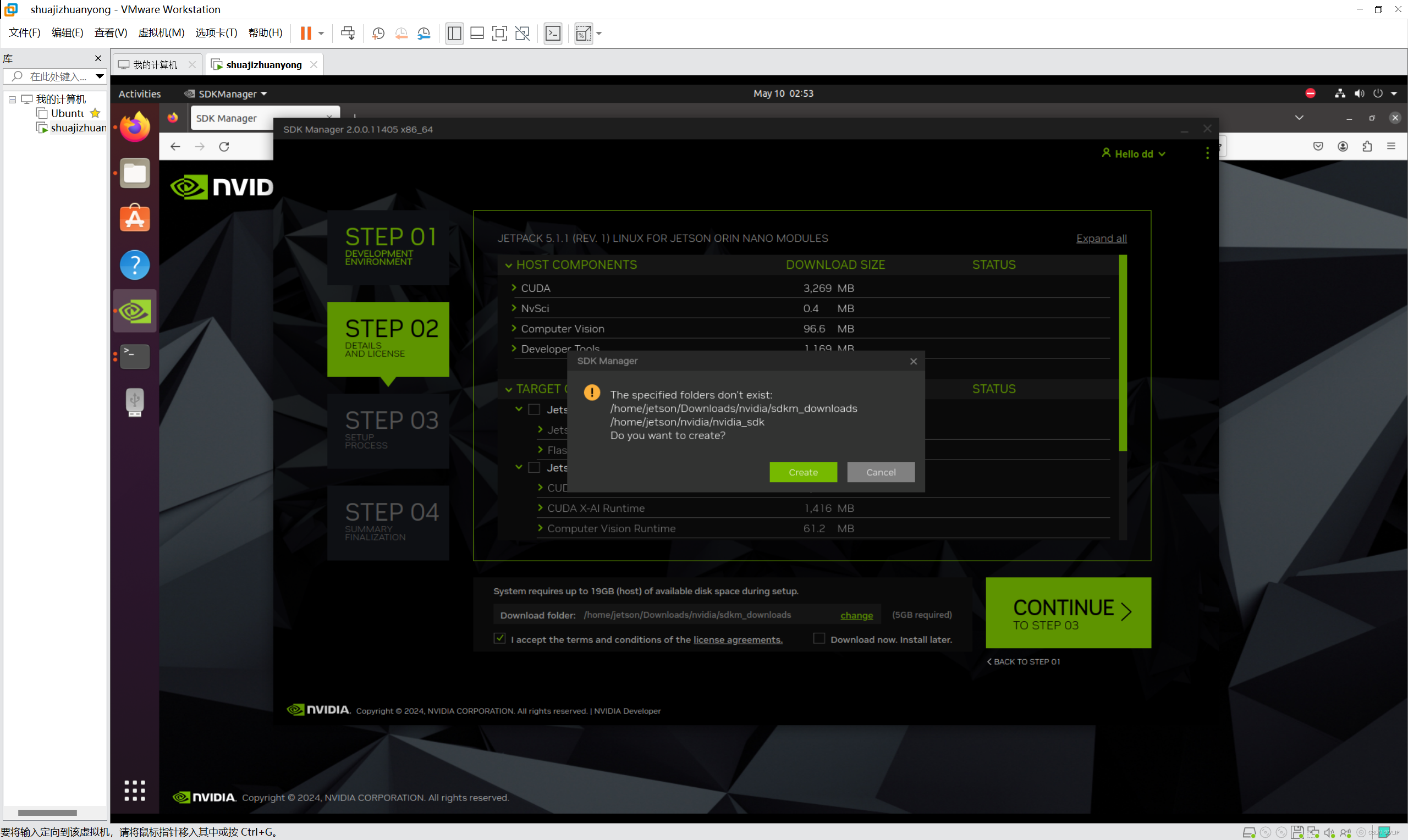This screenshot has height=840, width=1408.
Task: Open Terminal from the Ubuntu dock
Action: 135,357
